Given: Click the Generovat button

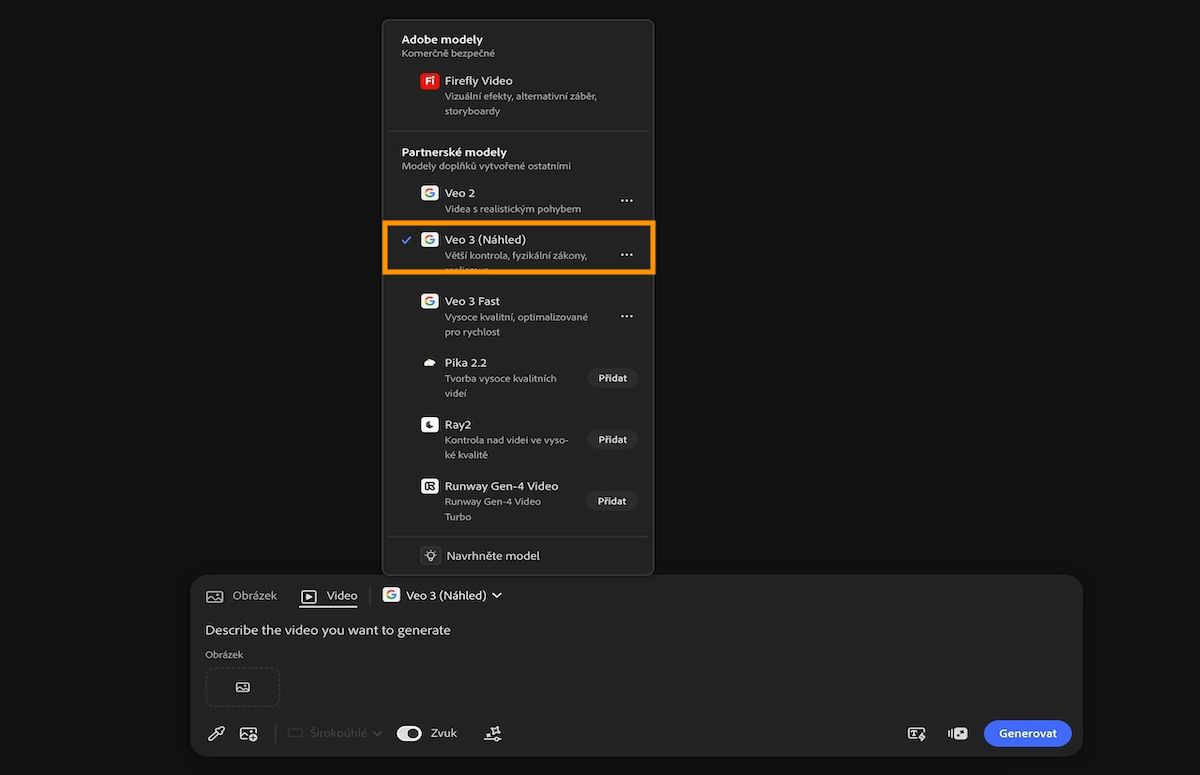Looking at the screenshot, I should coord(1028,733).
